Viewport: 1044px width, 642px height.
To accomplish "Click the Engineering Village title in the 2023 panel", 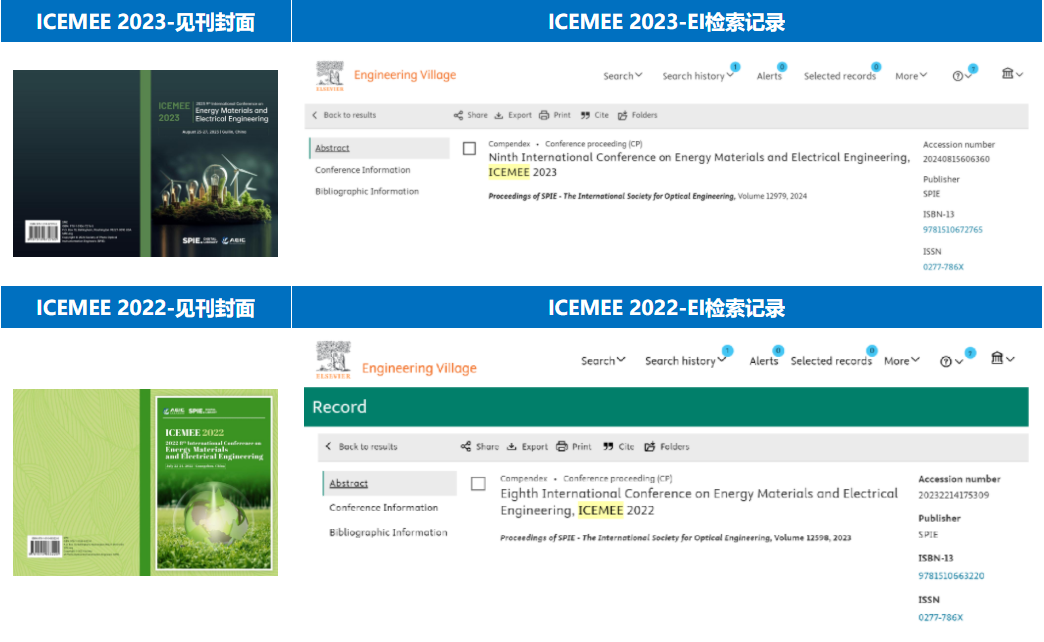I will [405, 75].
